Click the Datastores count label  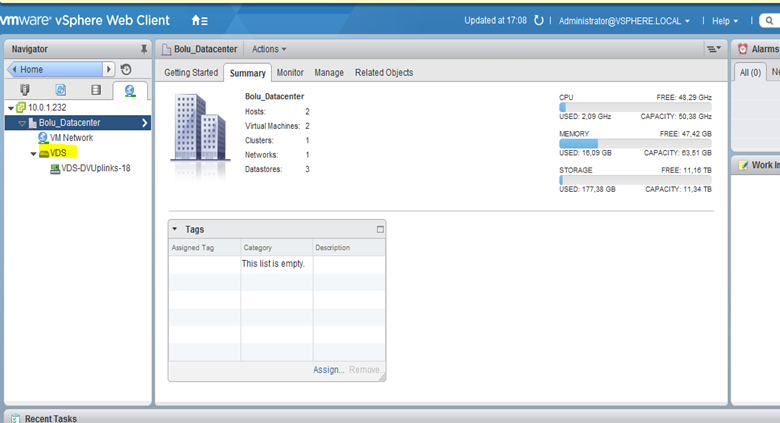263,169
